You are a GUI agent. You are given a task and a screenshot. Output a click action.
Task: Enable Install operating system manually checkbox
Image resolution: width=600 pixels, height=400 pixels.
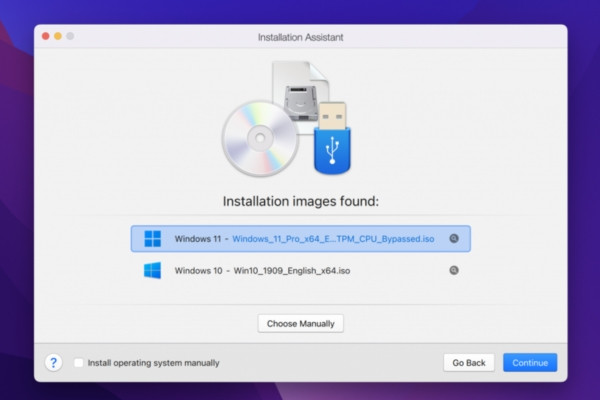[x=78, y=362]
